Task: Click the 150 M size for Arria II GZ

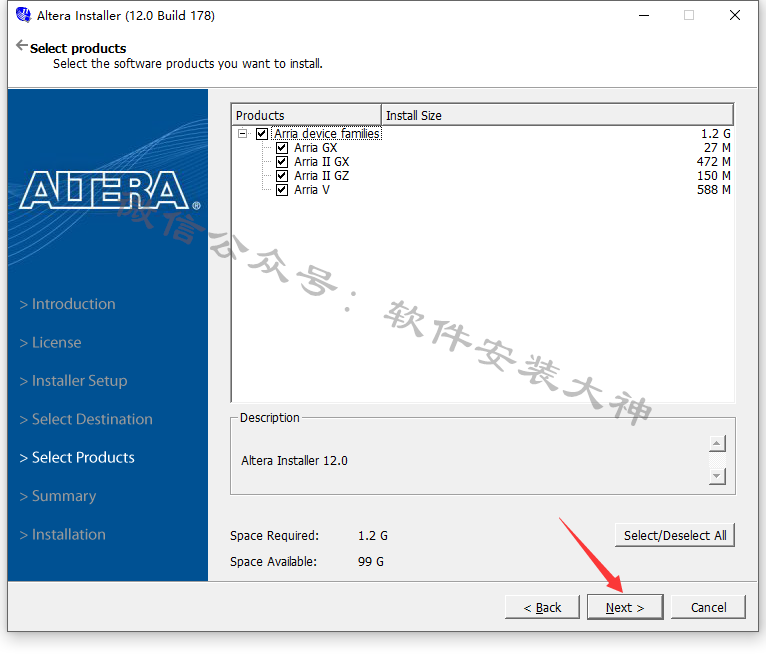Action: [x=714, y=176]
